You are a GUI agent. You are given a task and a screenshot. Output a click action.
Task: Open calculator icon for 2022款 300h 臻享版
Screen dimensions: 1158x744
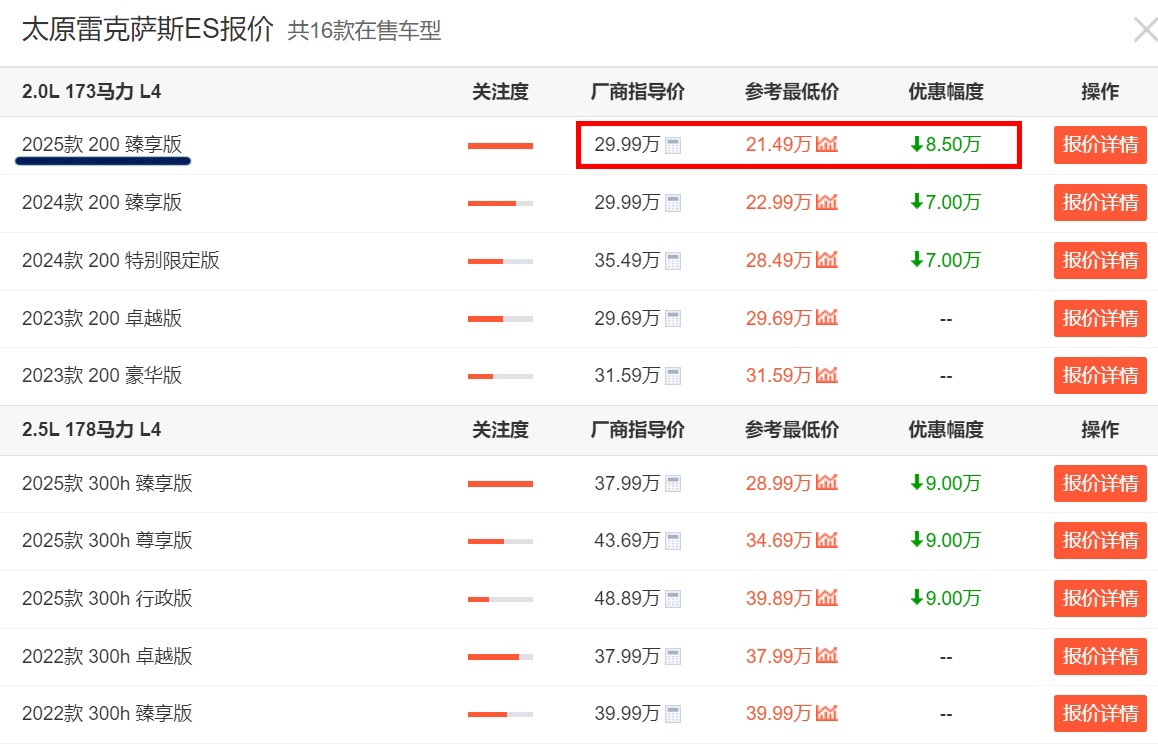pyautogui.click(x=673, y=714)
